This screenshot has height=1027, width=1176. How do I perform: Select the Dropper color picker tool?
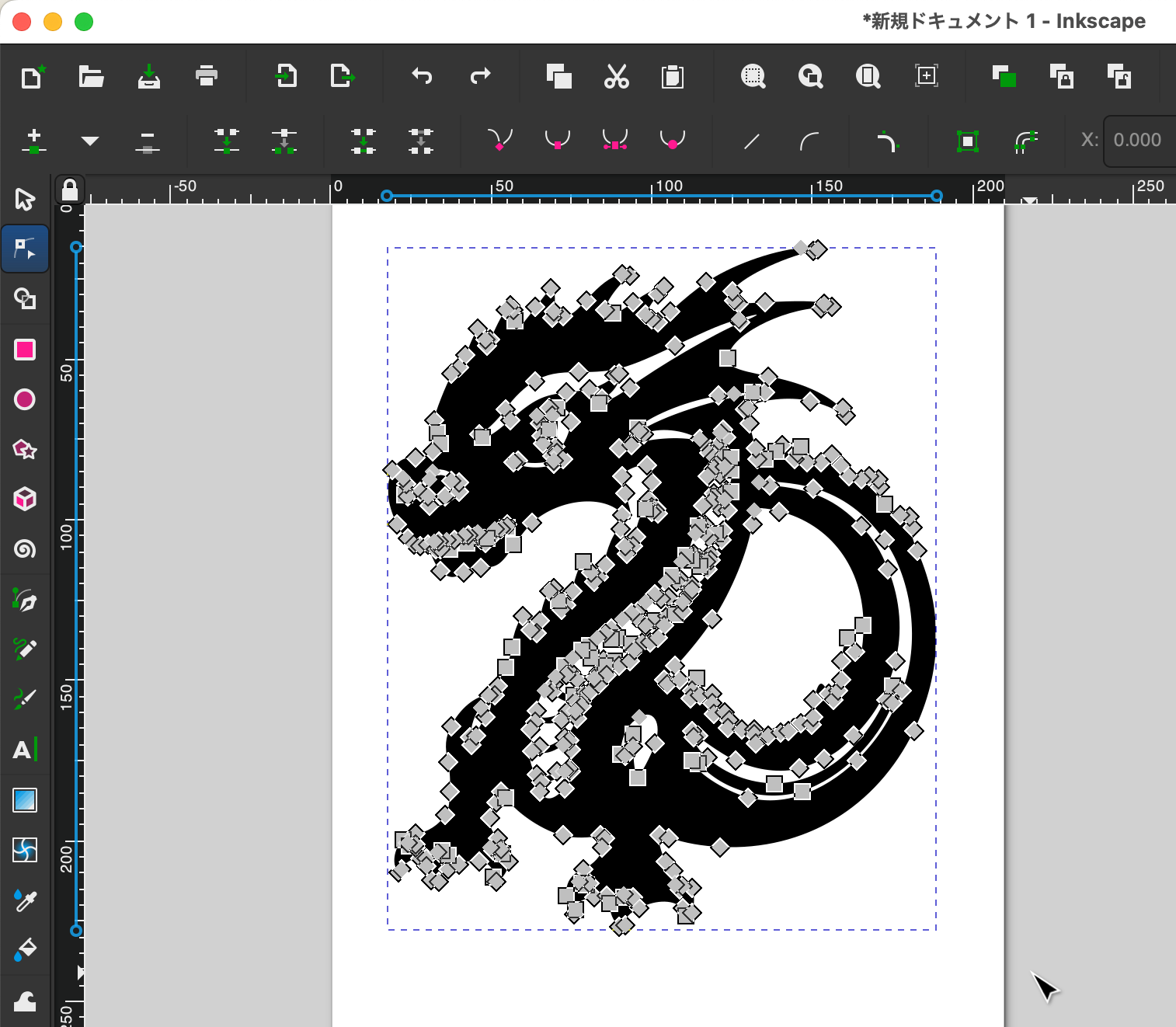(25, 900)
